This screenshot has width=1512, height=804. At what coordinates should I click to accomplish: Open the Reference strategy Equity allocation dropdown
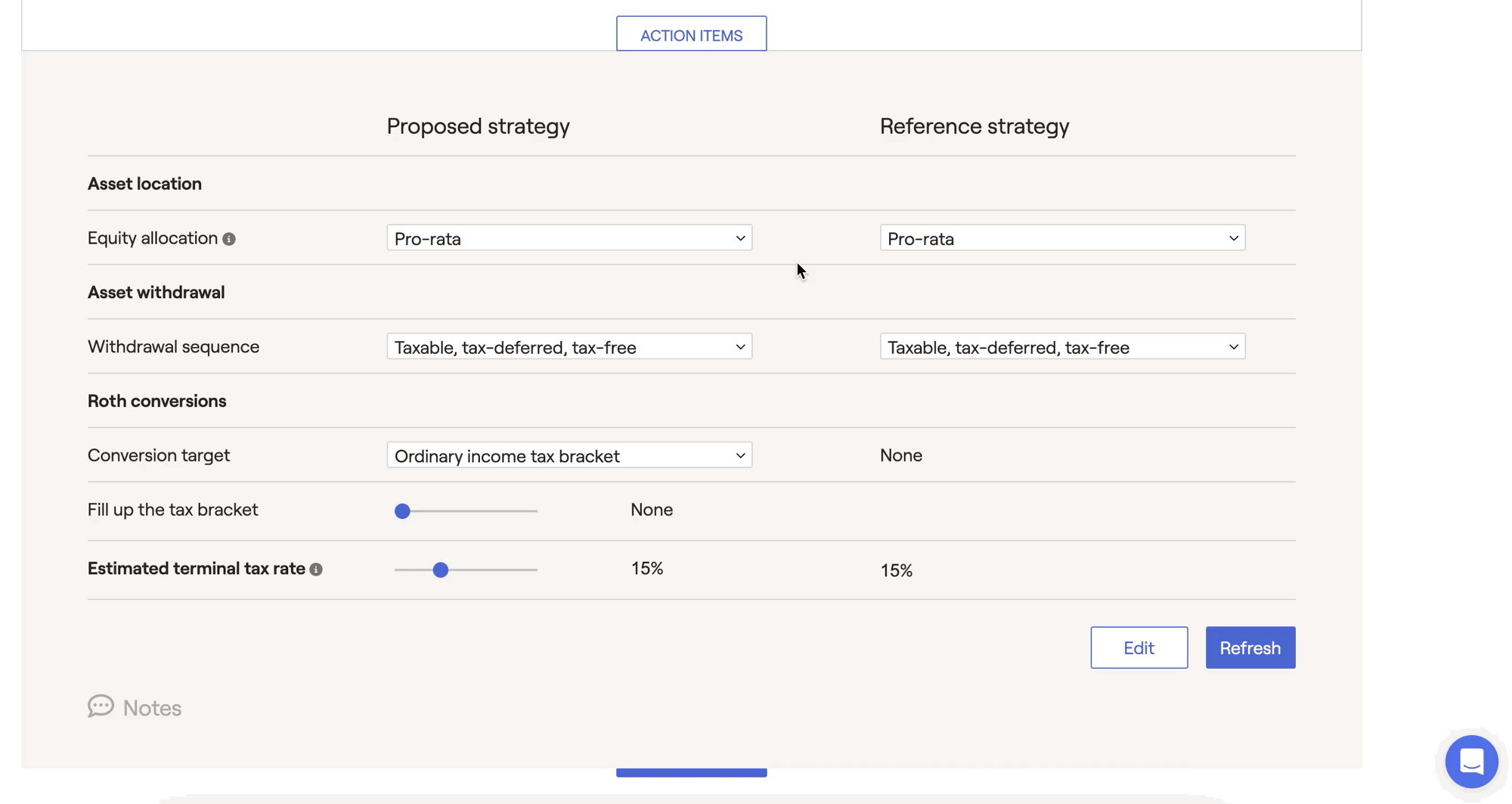click(1061, 238)
